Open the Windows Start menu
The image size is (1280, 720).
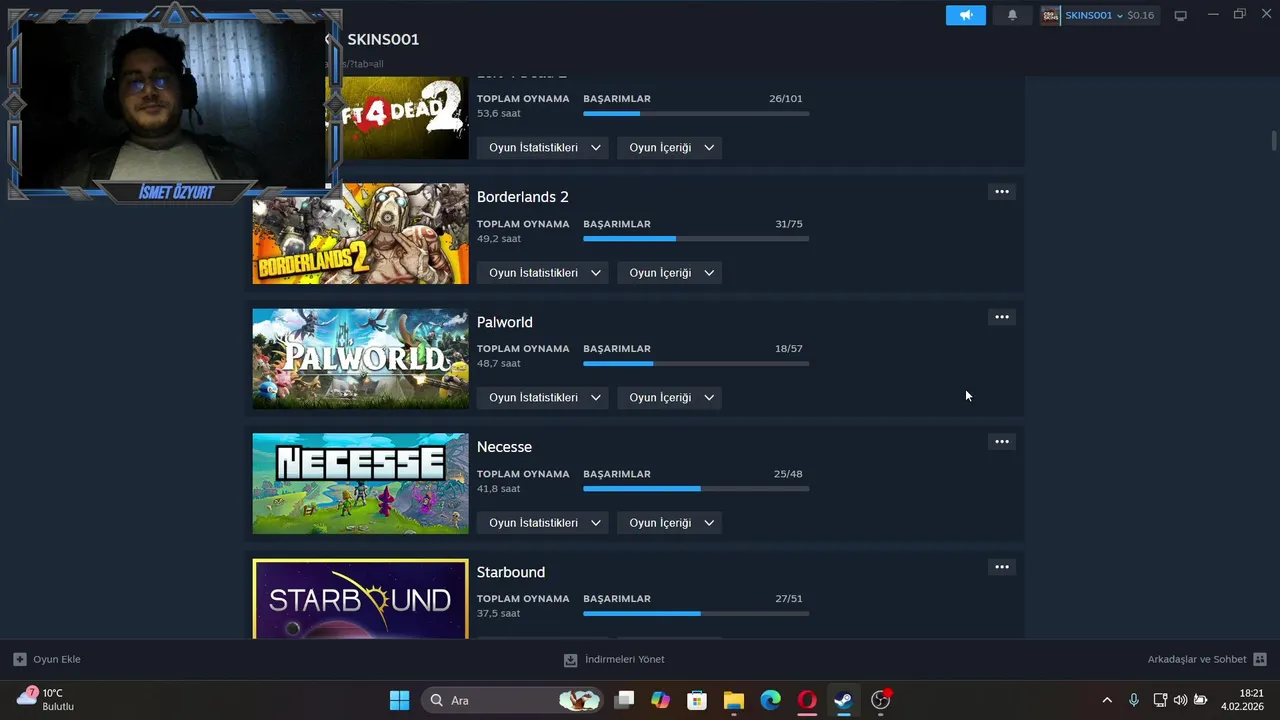point(399,700)
